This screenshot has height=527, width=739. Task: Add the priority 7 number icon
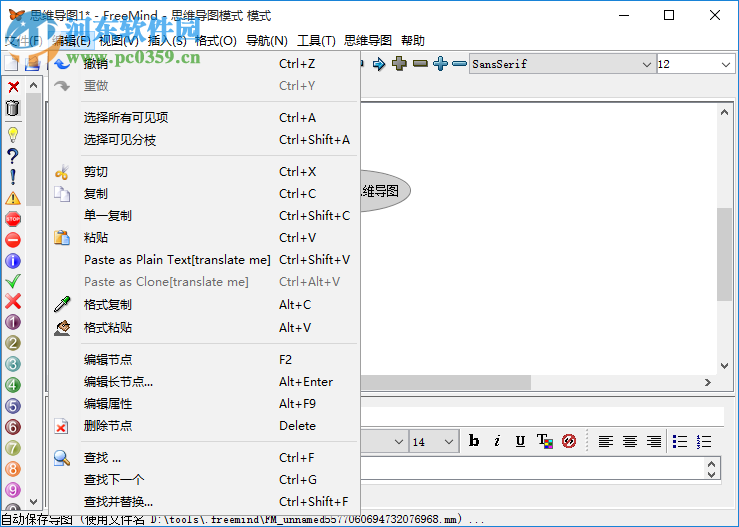(x=13, y=448)
